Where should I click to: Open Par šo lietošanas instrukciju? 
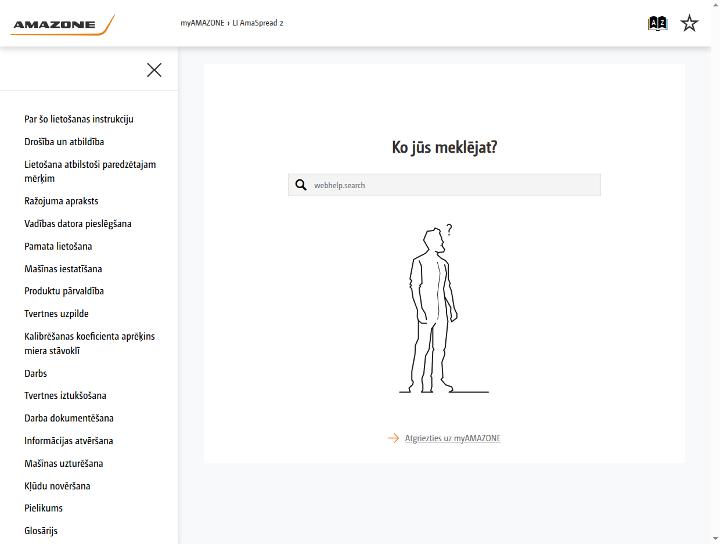click(x=79, y=119)
